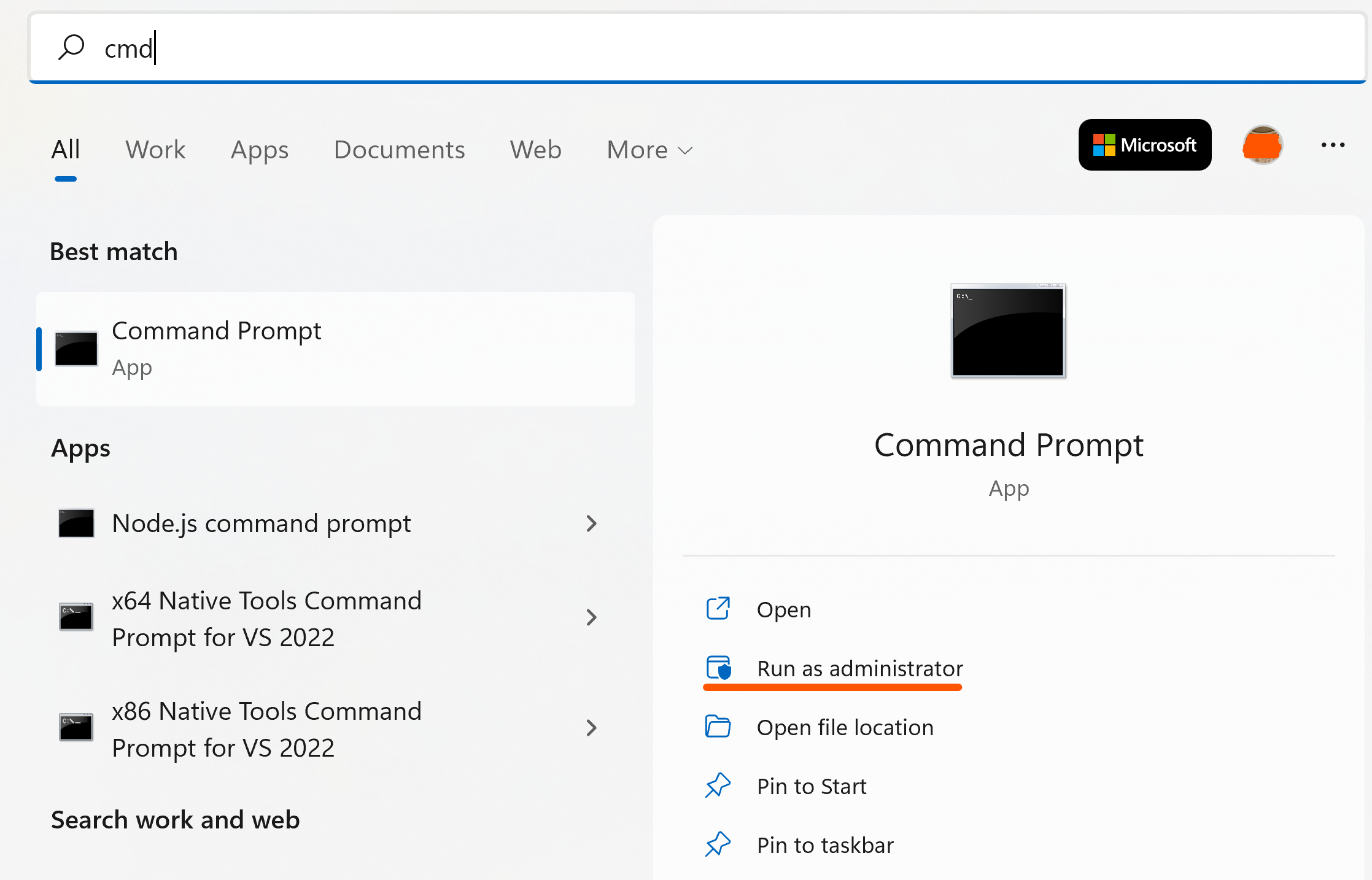Click the Microsoft button
1372x880 pixels.
click(1145, 145)
